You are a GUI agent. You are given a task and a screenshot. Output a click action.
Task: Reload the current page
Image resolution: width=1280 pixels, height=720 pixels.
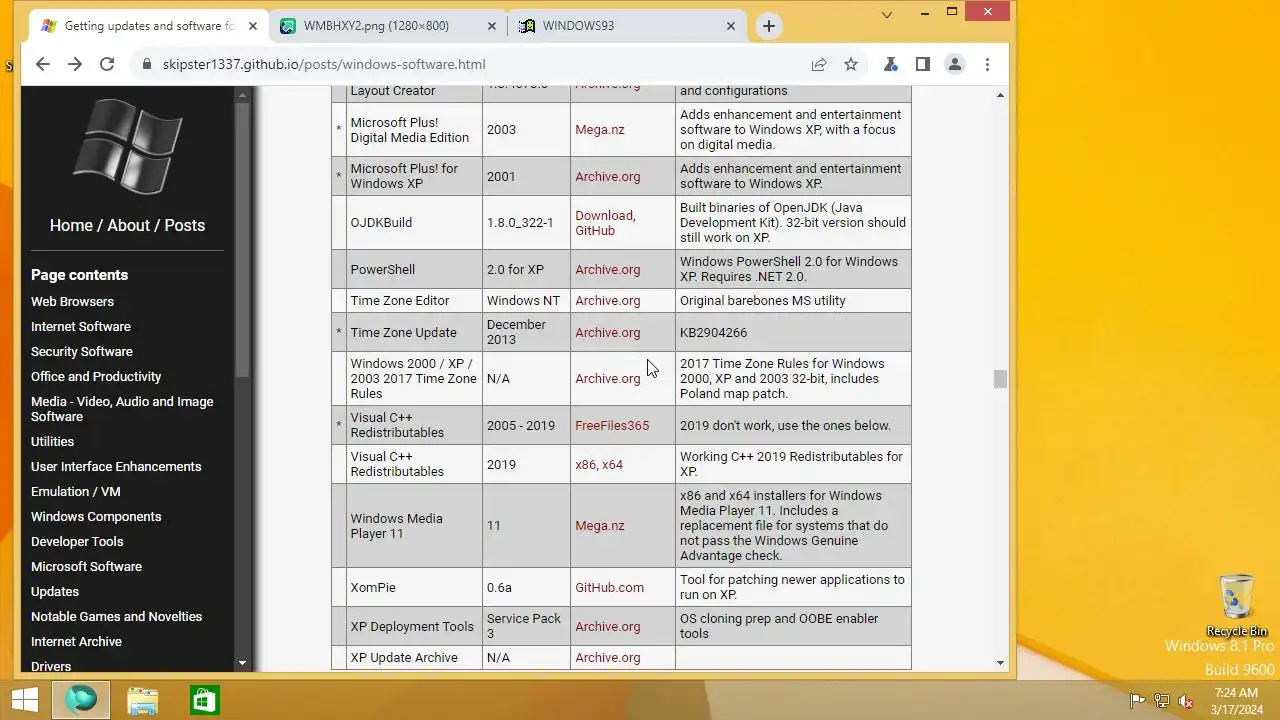[107, 64]
